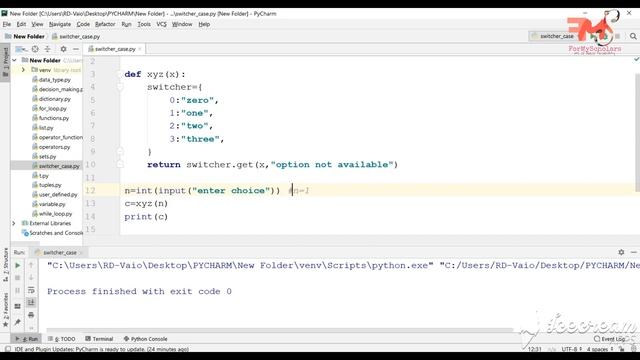Viewport: 640px width, 360px height.
Task: Open sets.py in project tree
Action: (44, 156)
